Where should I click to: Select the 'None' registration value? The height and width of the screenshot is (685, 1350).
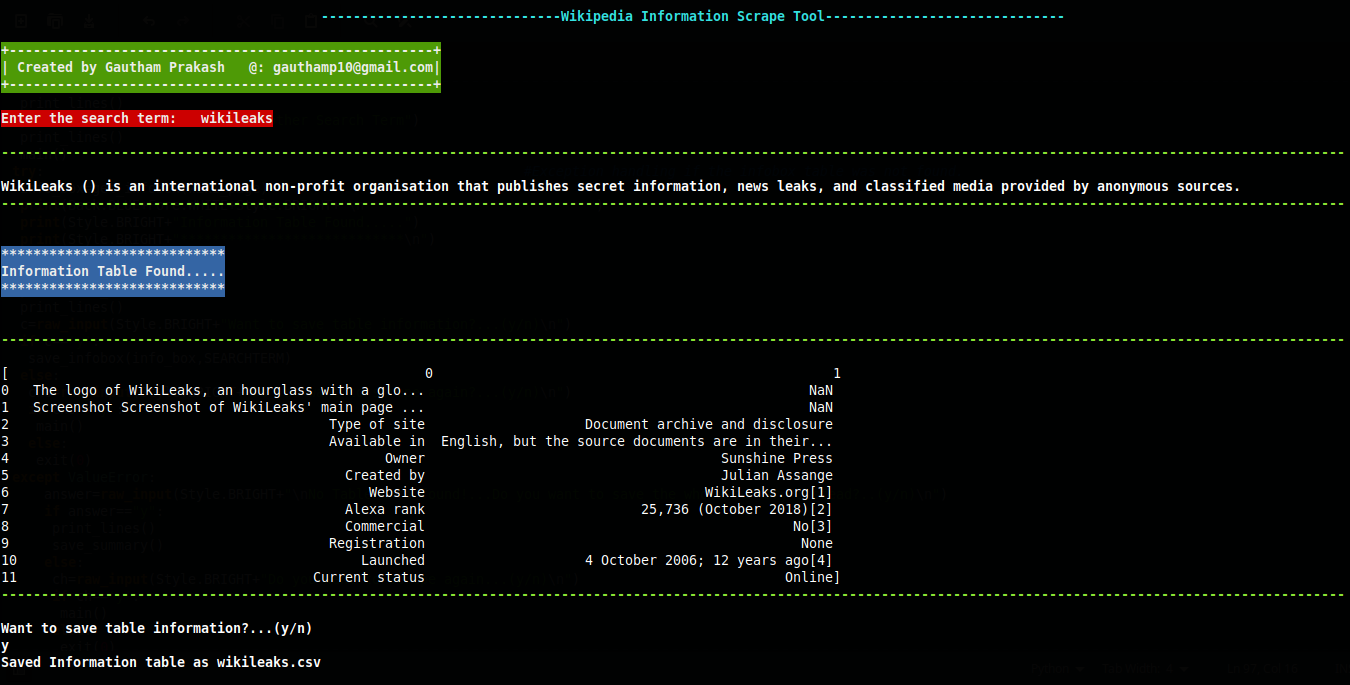tap(817, 543)
